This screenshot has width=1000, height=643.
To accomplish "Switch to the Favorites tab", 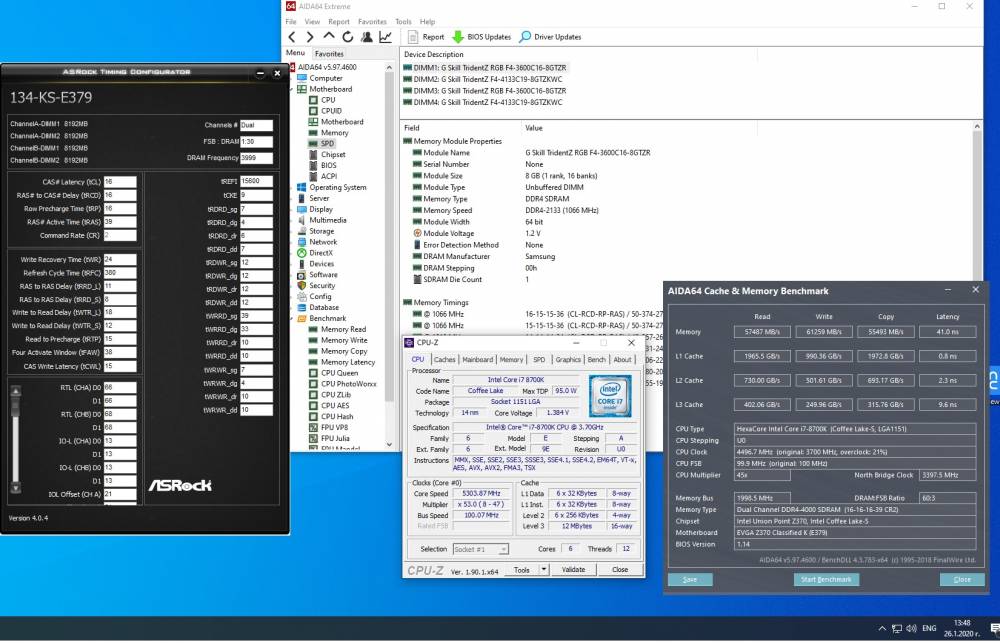I will point(329,54).
